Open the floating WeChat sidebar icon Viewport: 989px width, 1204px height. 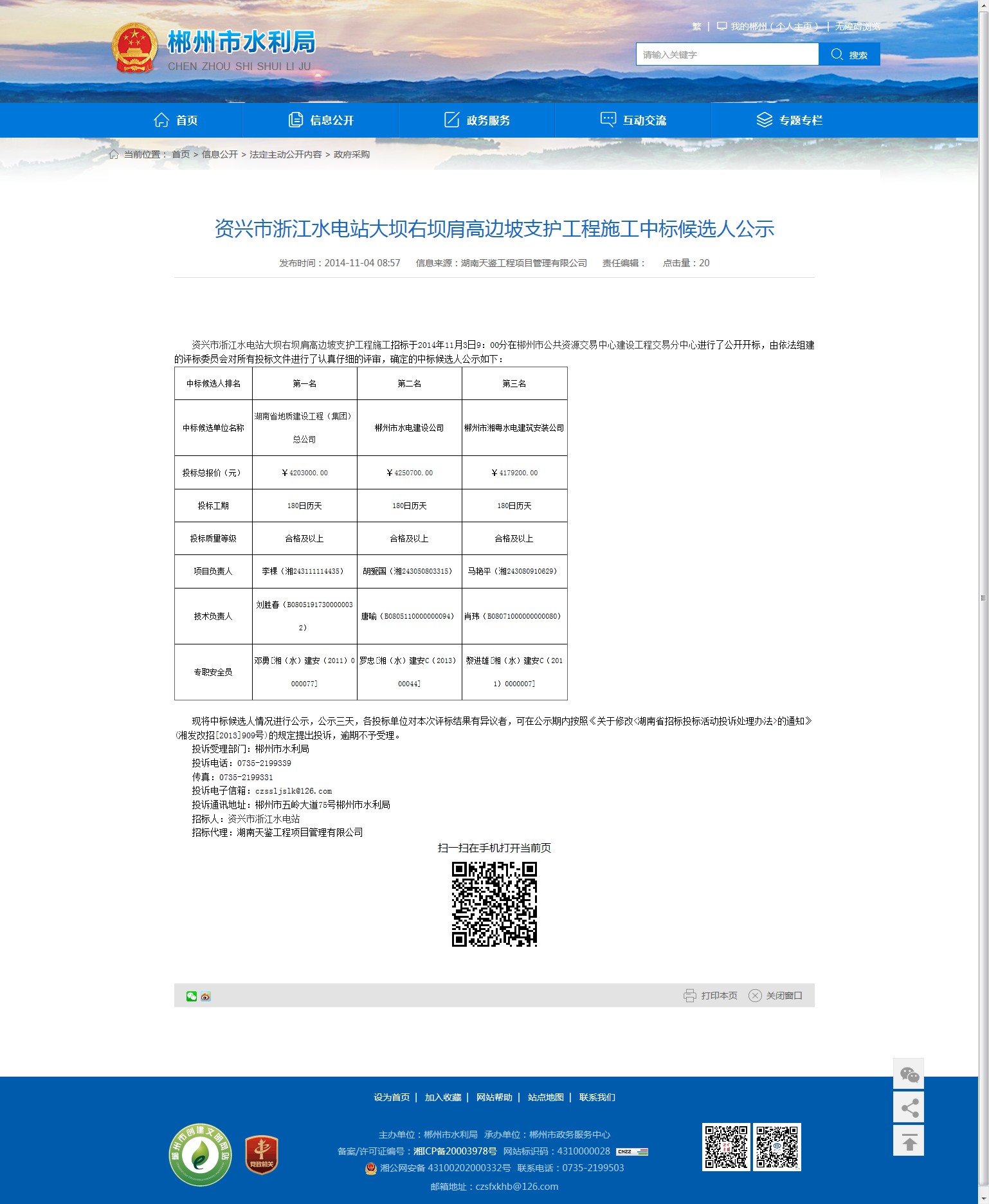click(x=909, y=1075)
